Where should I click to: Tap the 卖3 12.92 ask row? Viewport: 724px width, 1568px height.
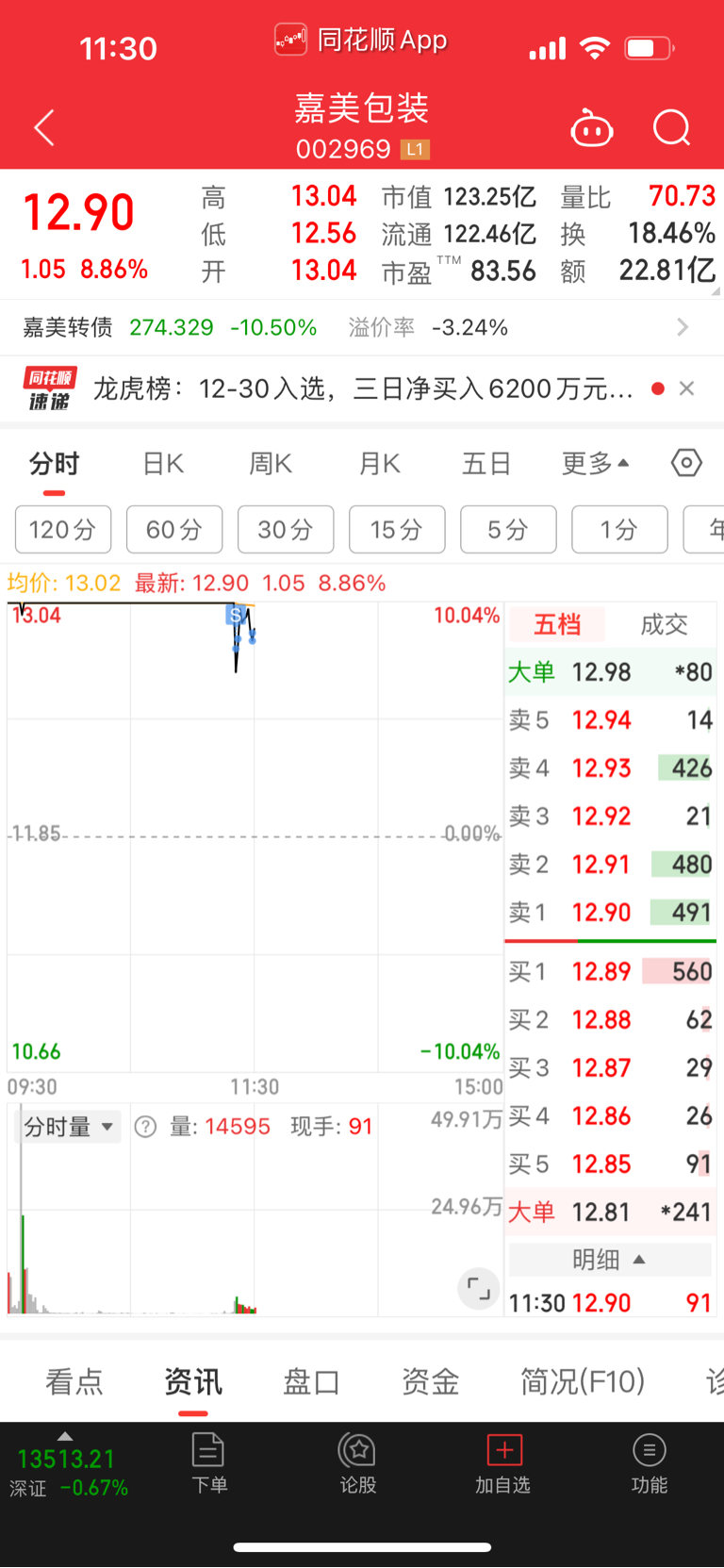610,817
